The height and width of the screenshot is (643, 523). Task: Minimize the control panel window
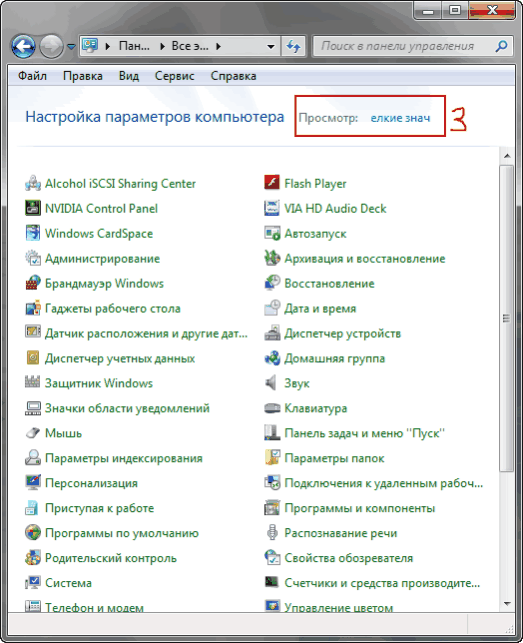(x=427, y=11)
